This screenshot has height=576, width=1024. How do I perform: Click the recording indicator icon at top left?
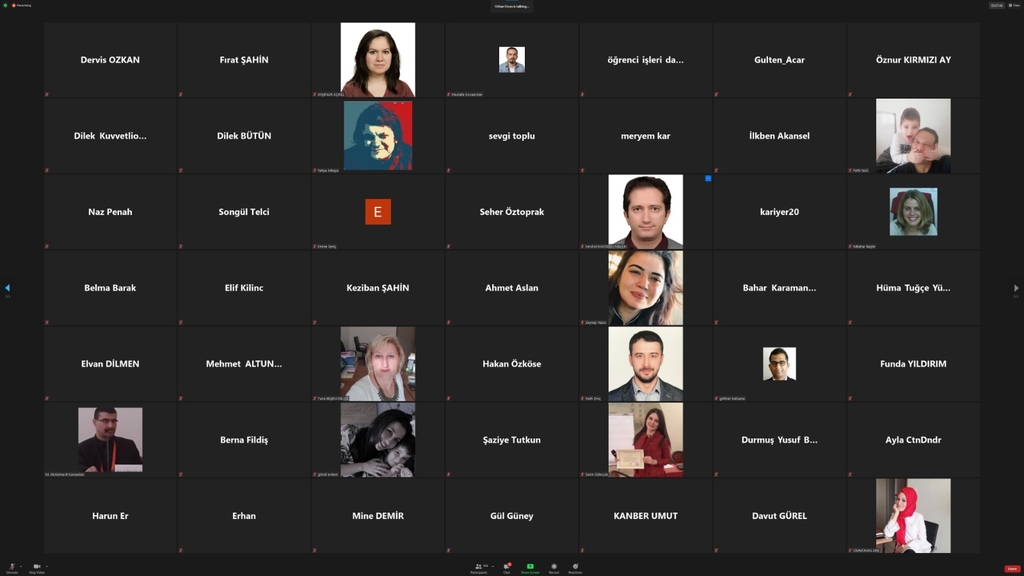pos(13,5)
